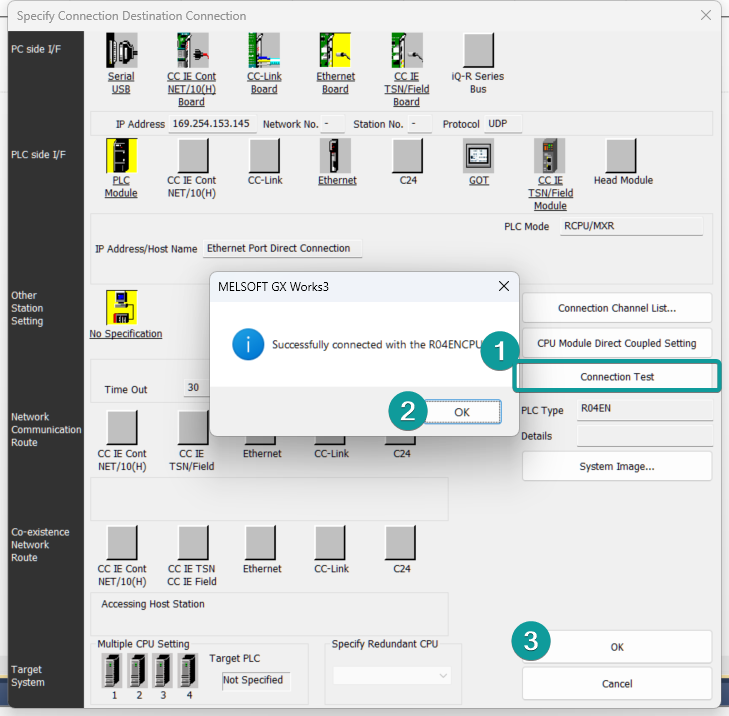
Task: Select multiple CPU number 3
Action: pos(162,670)
